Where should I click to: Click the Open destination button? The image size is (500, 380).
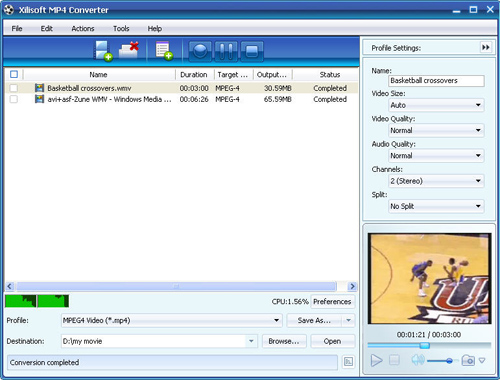click(332, 341)
